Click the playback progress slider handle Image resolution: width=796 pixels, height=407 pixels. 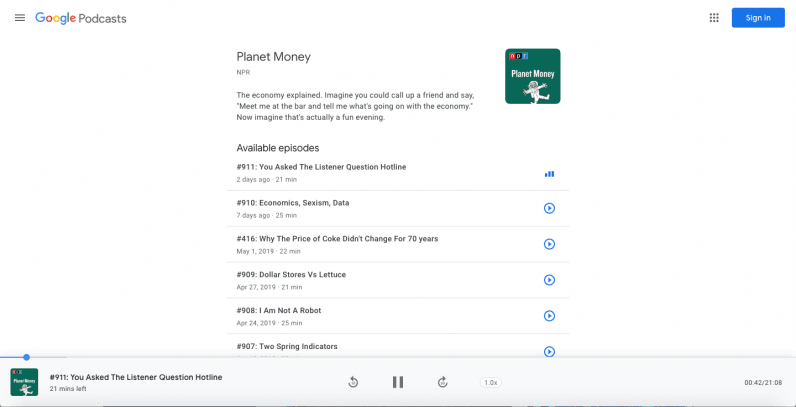click(26, 357)
